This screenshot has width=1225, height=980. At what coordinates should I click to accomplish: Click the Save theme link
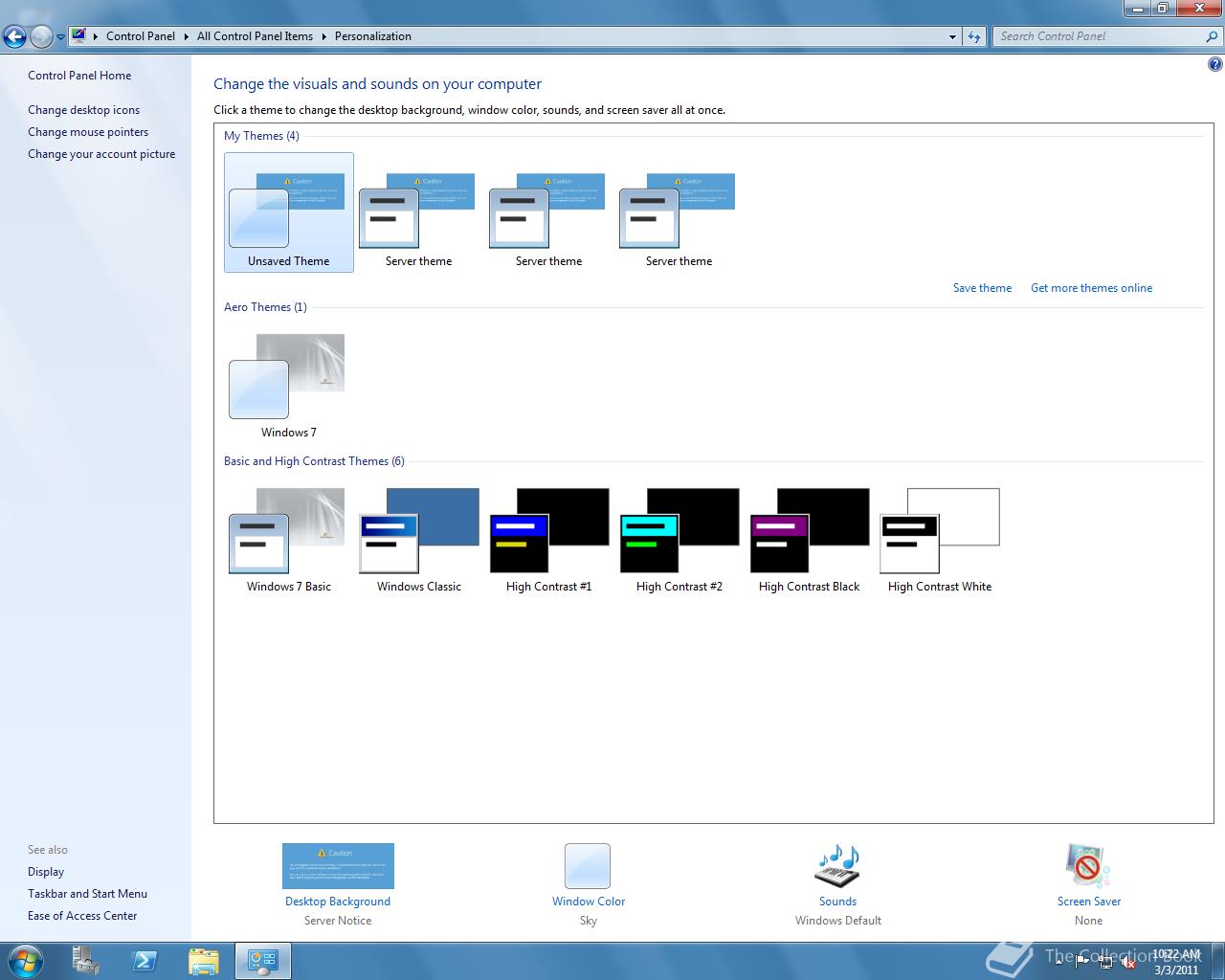[x=982, y=288]
